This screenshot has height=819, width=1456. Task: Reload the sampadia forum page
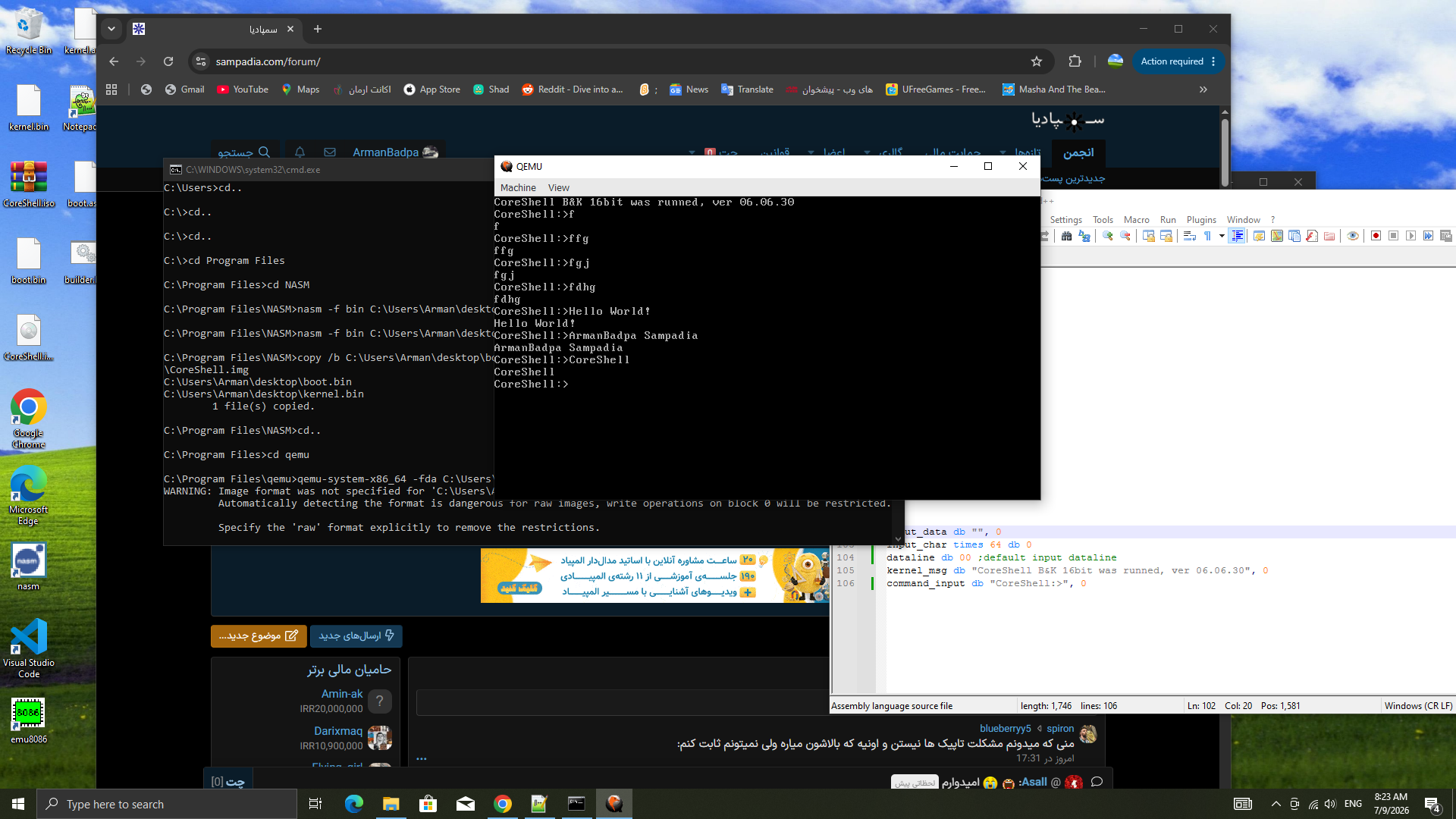(168, 61)
